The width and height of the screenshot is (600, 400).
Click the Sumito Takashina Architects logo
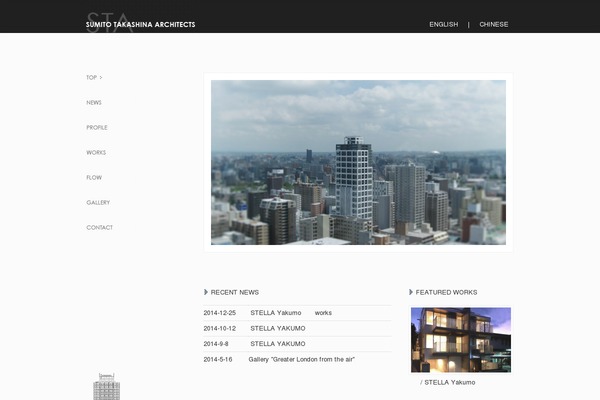pyautogui.click(x=140, y=23)
